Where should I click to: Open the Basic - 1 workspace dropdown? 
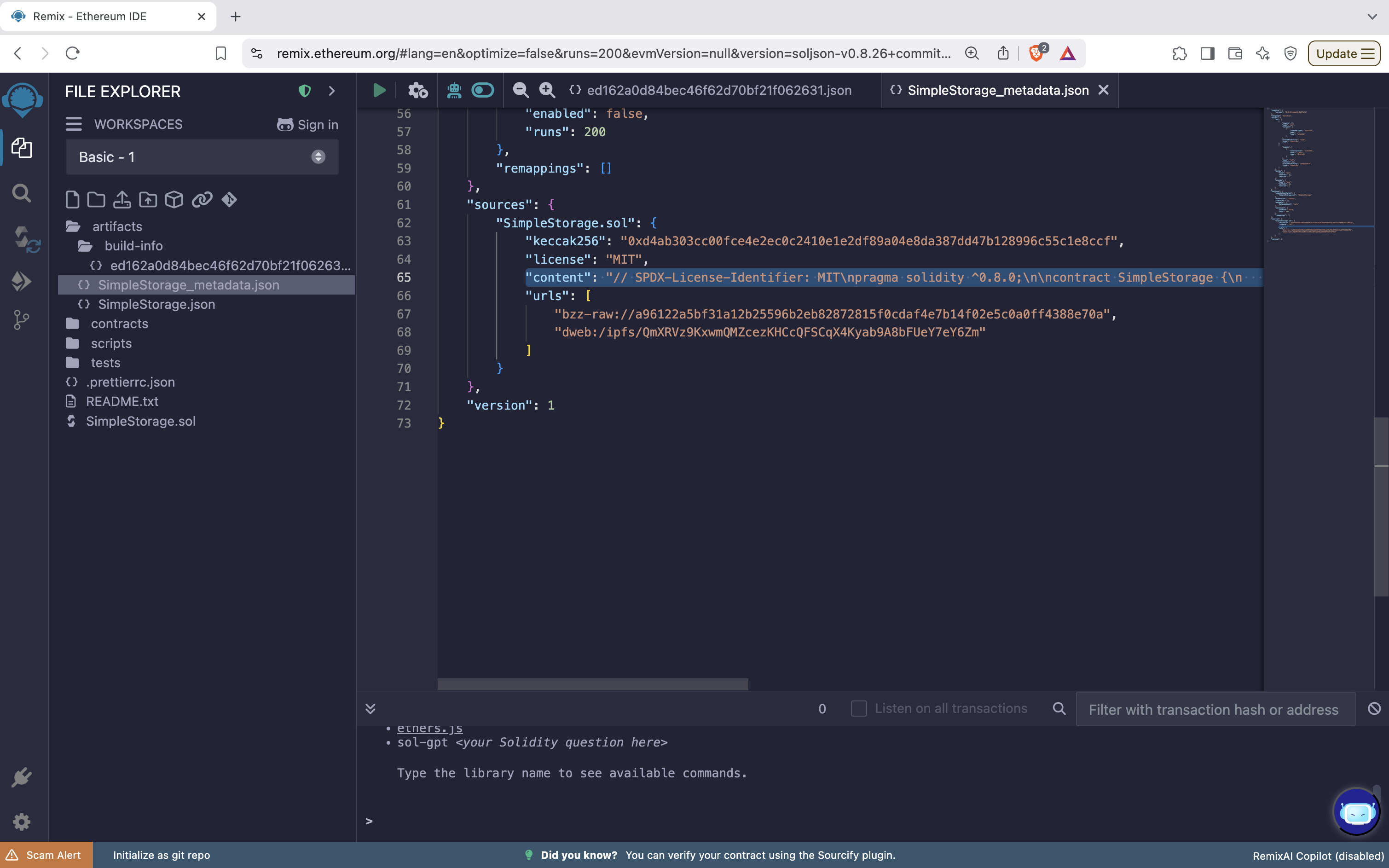coord(202,157)
